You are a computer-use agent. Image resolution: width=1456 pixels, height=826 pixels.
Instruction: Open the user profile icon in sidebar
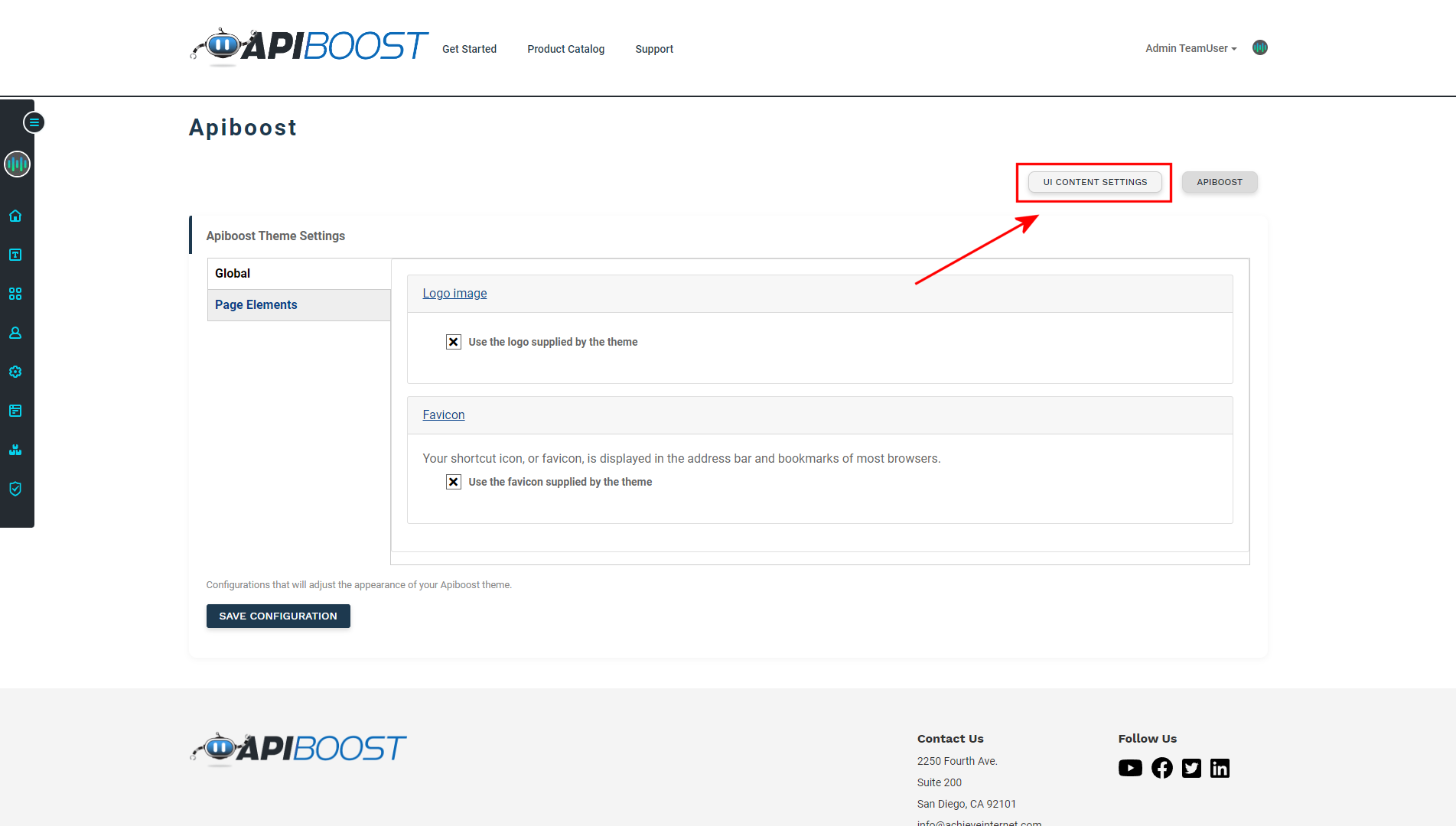[15, 333]
